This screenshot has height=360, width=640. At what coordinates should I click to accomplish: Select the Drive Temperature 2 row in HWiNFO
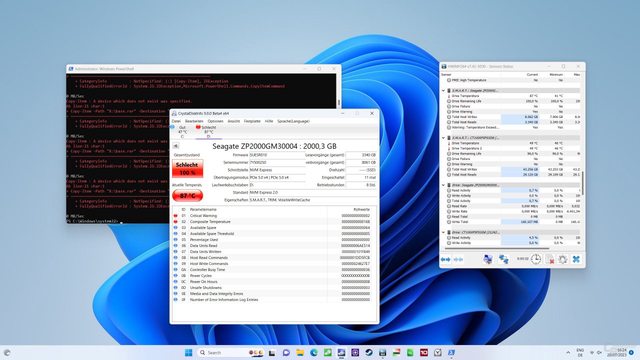pyautogui.click(x=513, y=149)
